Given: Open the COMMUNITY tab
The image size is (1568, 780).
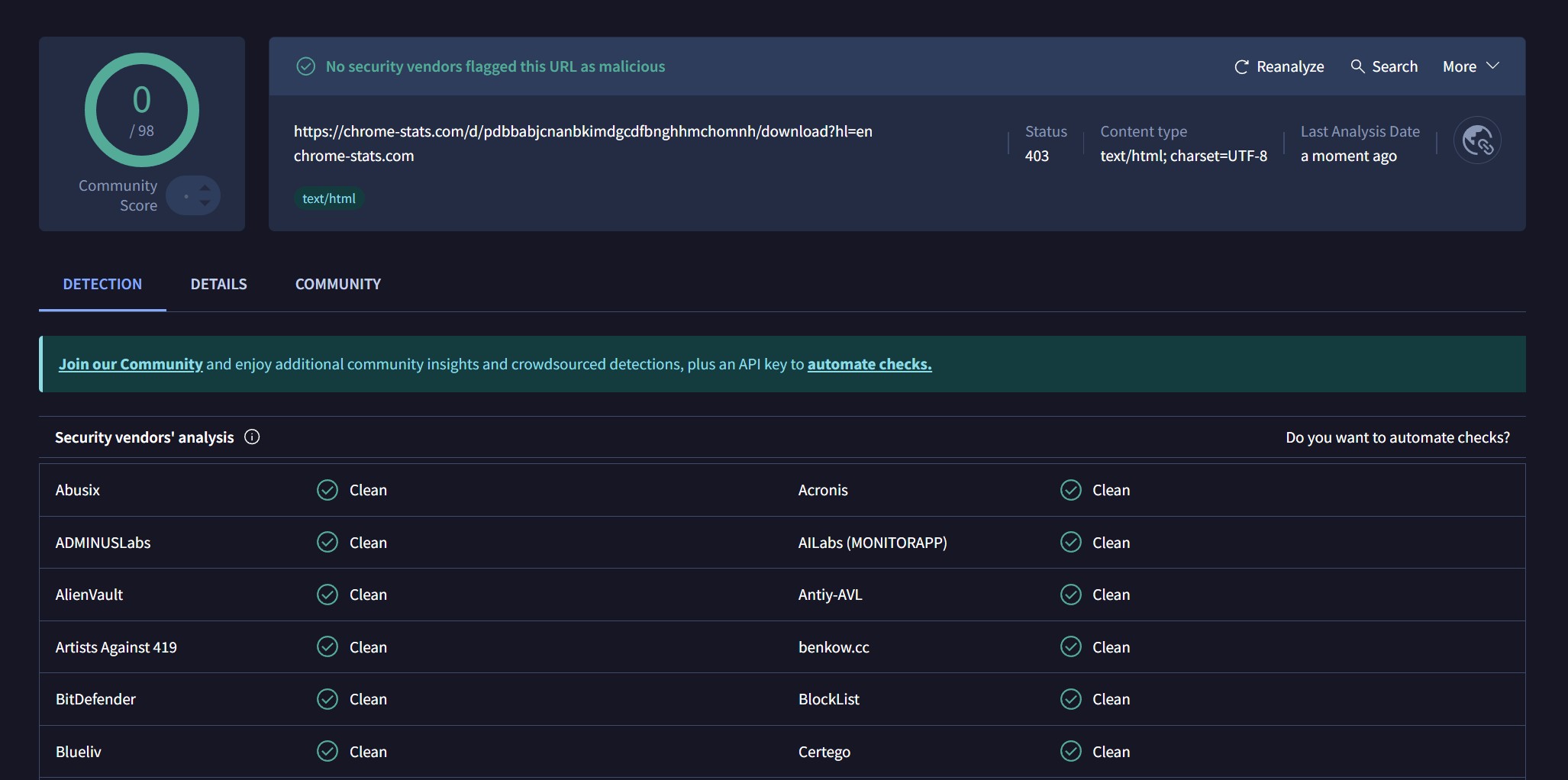Looking at the screenshot, I should [x=337, y=284].
